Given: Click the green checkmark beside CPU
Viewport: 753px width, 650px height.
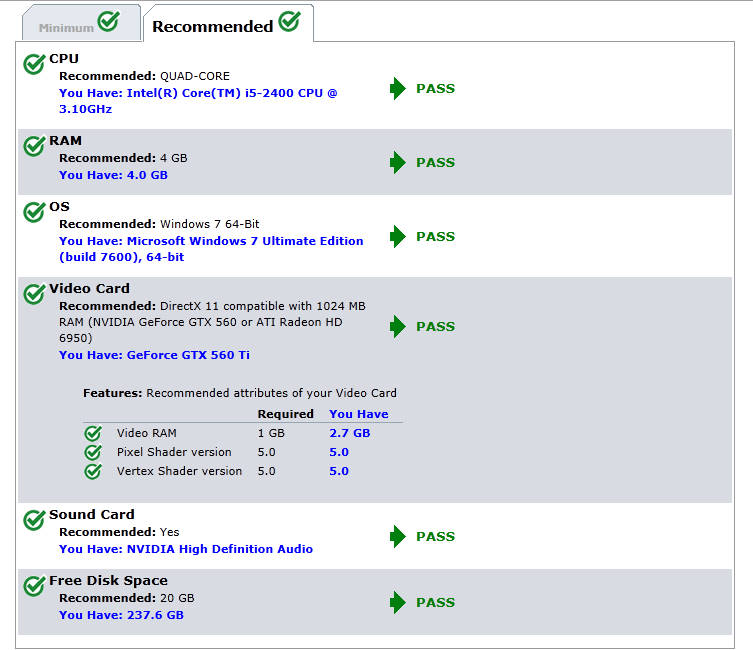Looking at the screenshot, I should [34, 65].
